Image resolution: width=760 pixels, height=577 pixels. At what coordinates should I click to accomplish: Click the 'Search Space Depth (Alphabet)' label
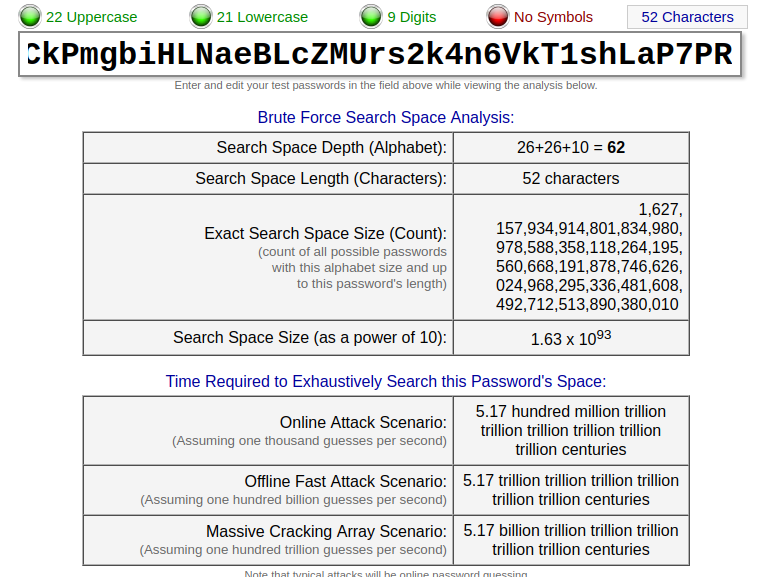pos(332,147)
